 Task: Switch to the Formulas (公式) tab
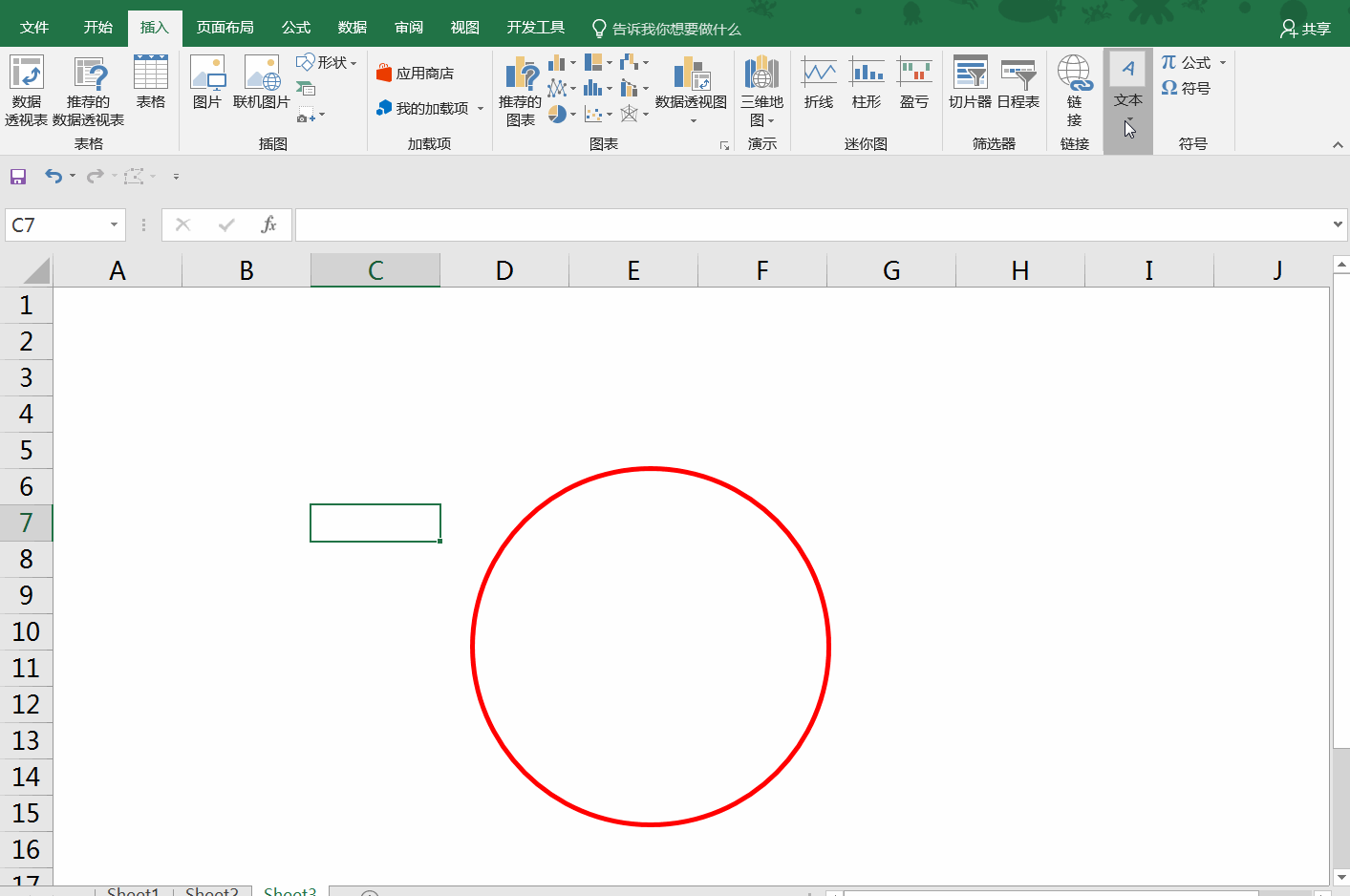296,28
